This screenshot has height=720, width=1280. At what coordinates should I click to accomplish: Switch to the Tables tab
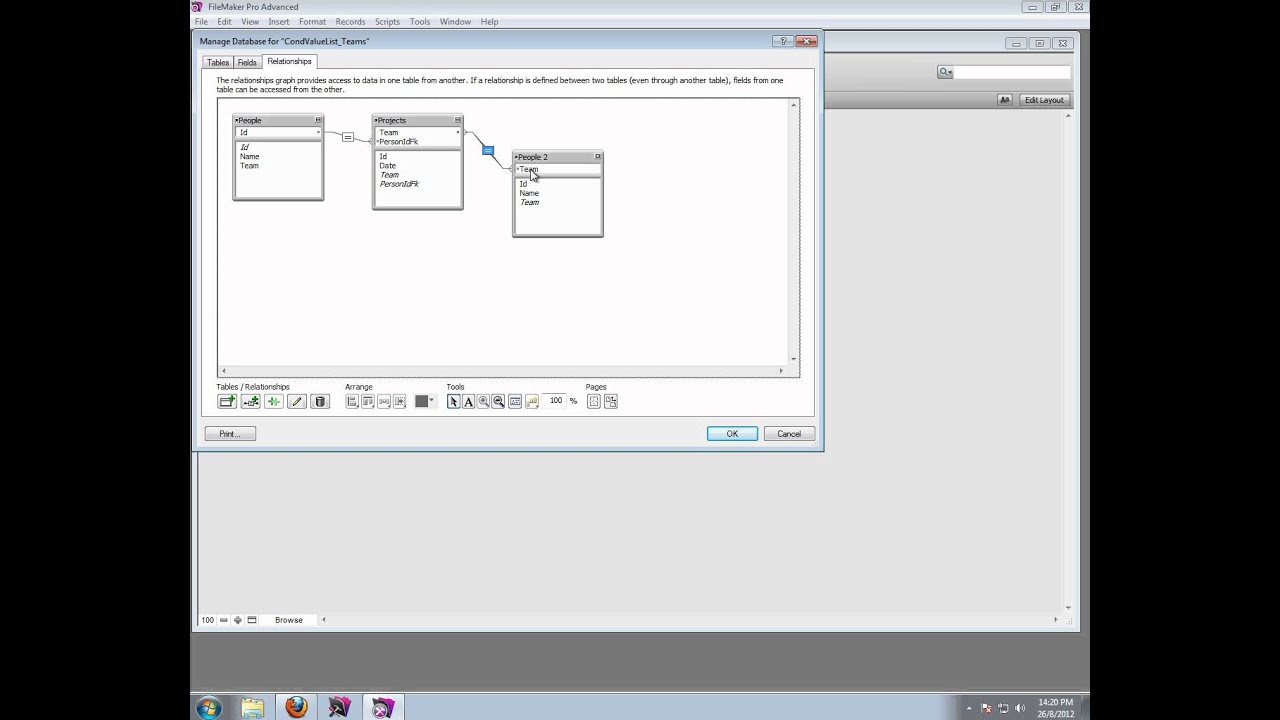[218, 62]
